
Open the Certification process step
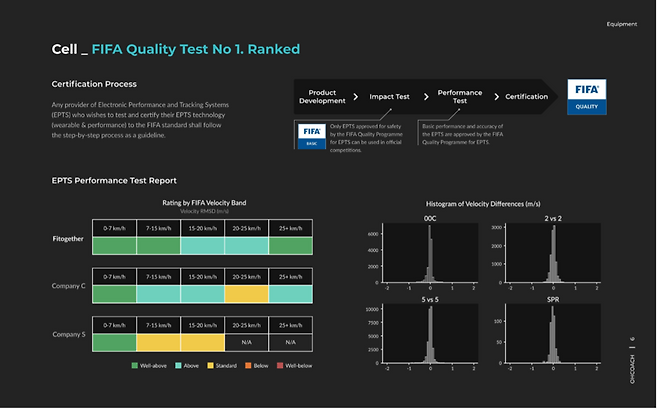[x=526, y=97]
